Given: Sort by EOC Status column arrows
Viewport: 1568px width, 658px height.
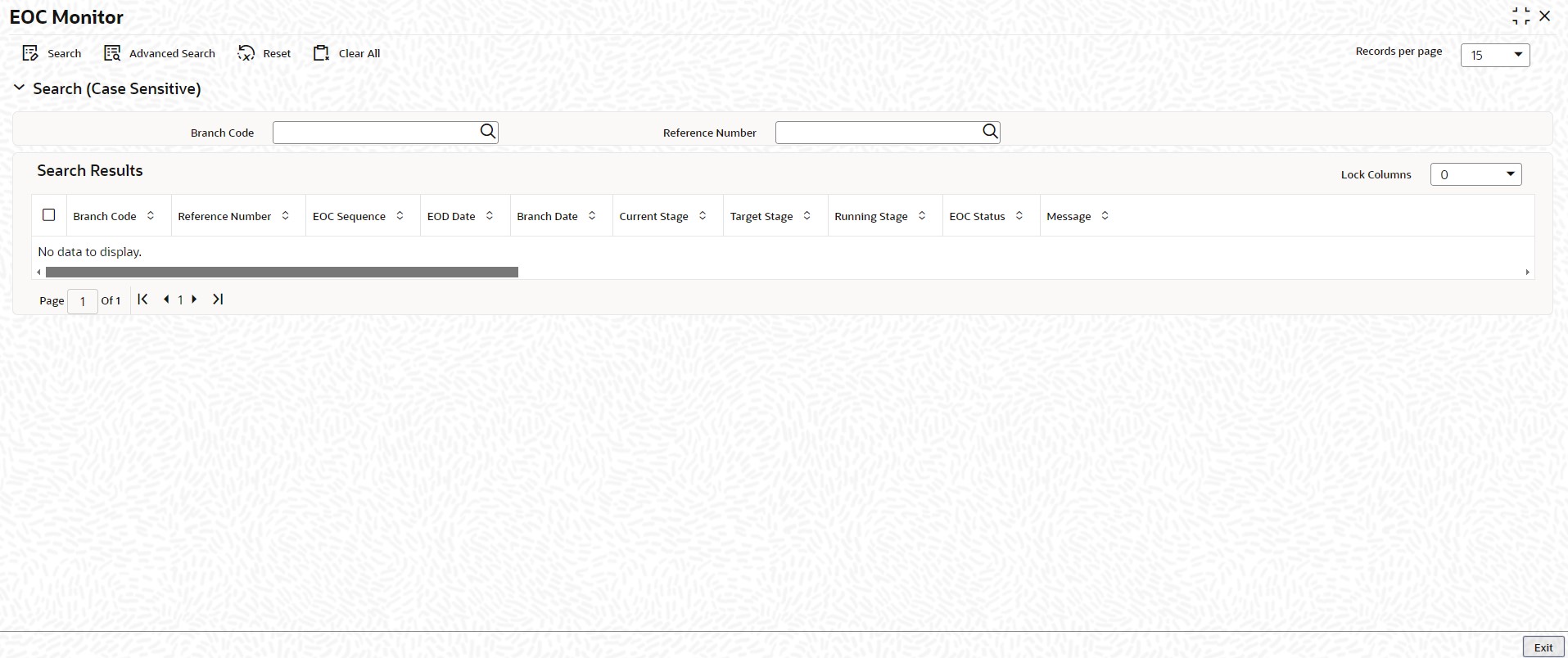Looking at the screenshot, I should tap(1019, 216).
